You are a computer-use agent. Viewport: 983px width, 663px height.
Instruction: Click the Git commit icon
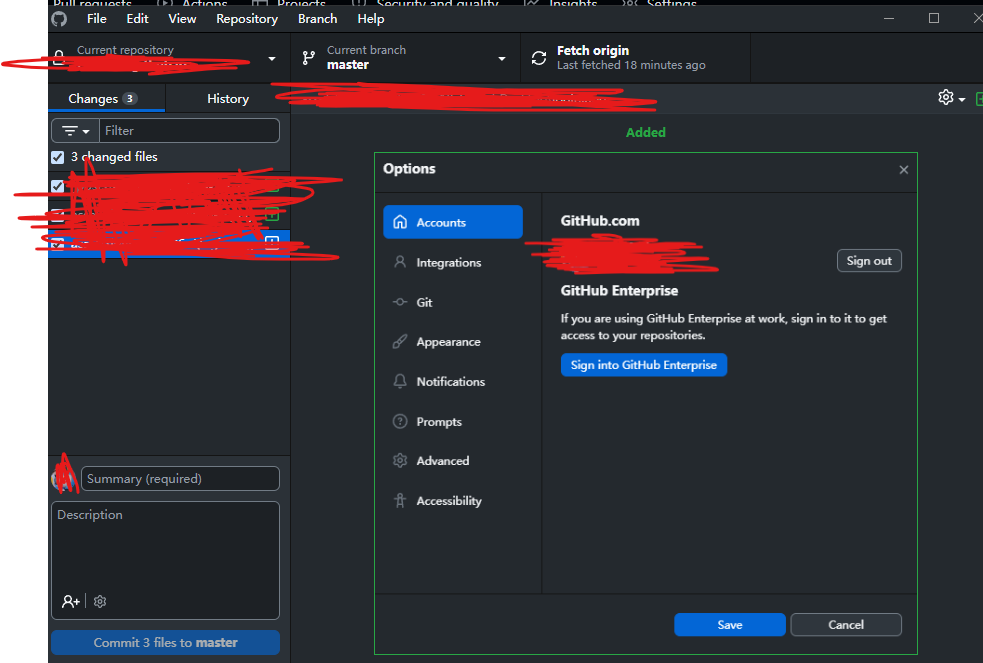point(400,301)
